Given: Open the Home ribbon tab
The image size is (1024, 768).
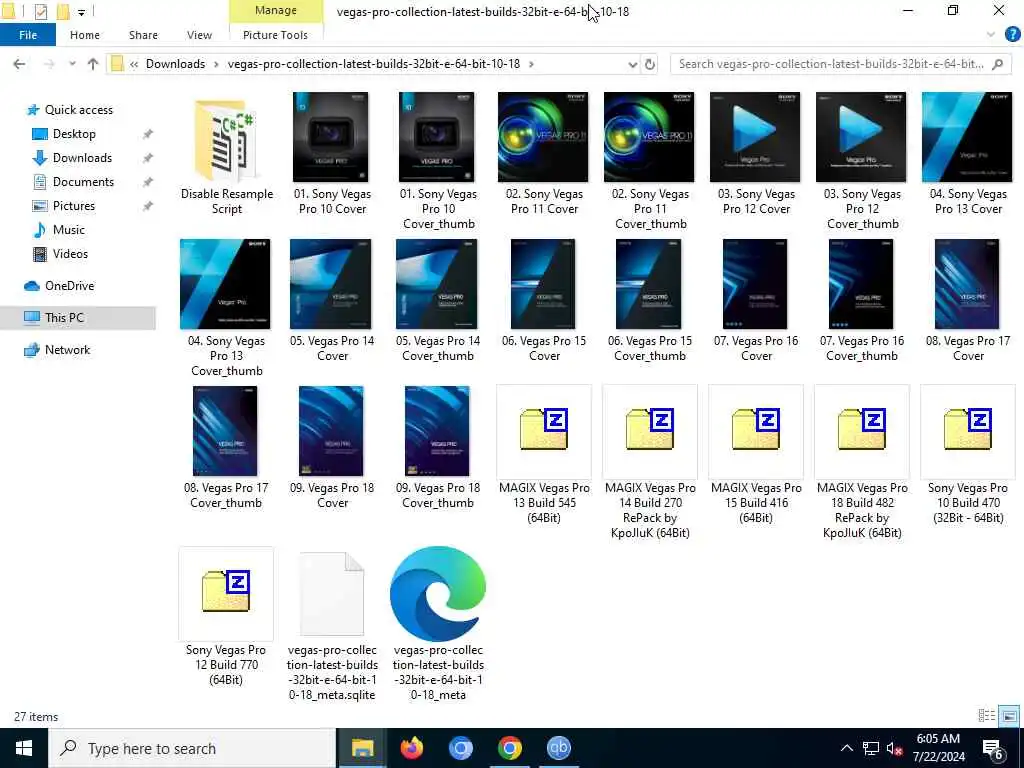Looking at the screenshot, I should [x=85, y=35].
